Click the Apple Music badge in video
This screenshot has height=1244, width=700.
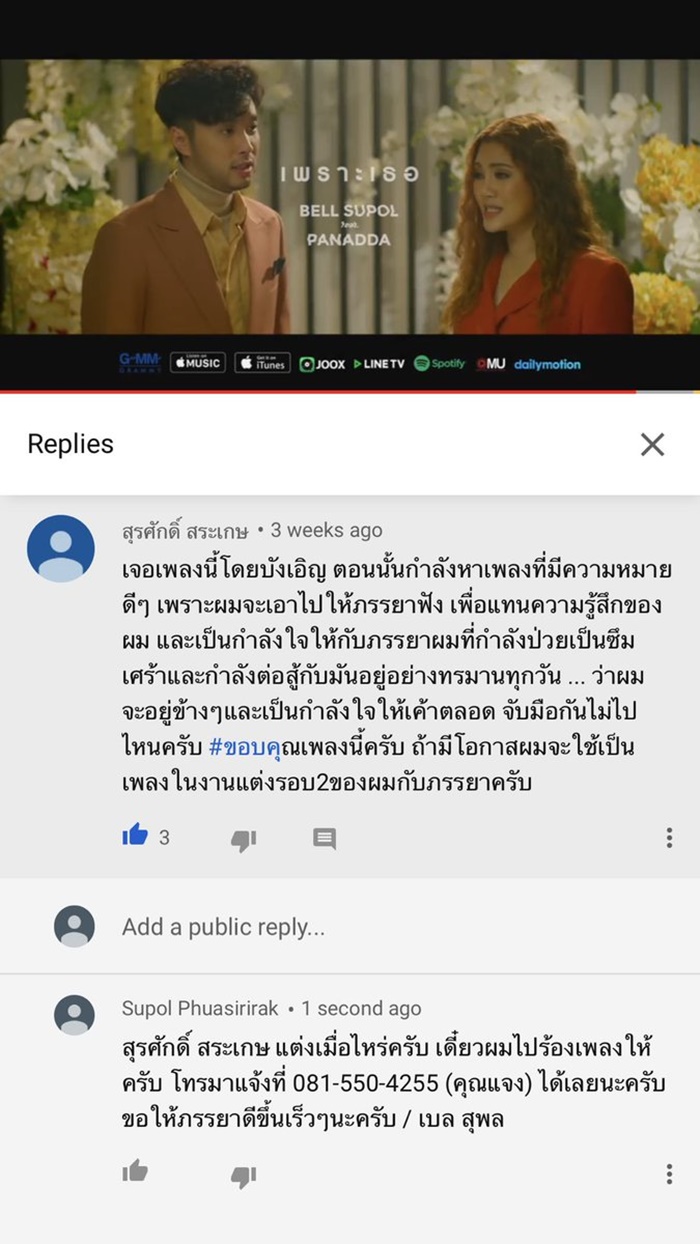point(198,363)
